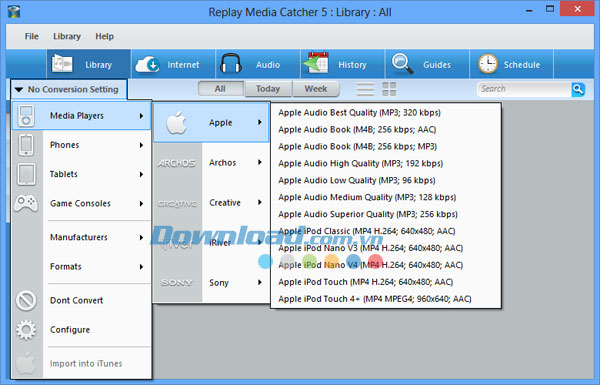This screenshot has height=385, width=600.
Task: Click the Creative logo icon
Action: click(x=177, y=203)
